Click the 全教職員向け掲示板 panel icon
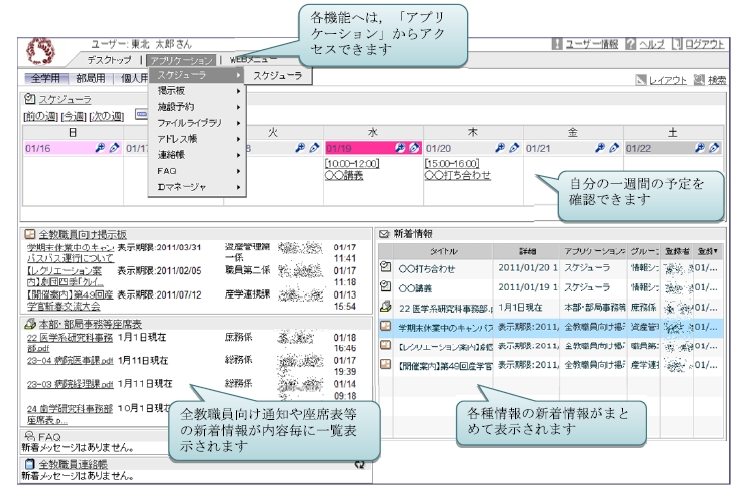The image size is (743, 502). pyautogui.click(x=29, y=234)
